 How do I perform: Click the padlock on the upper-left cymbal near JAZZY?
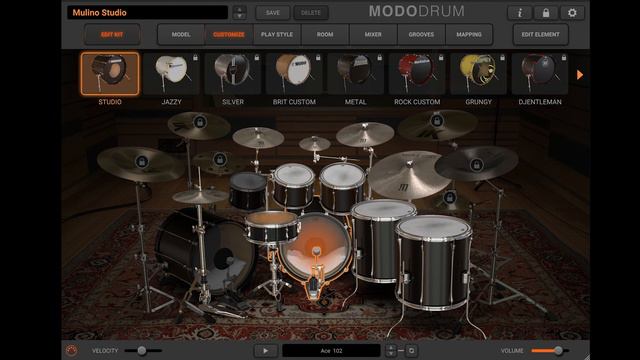click(x=200, y=122)
